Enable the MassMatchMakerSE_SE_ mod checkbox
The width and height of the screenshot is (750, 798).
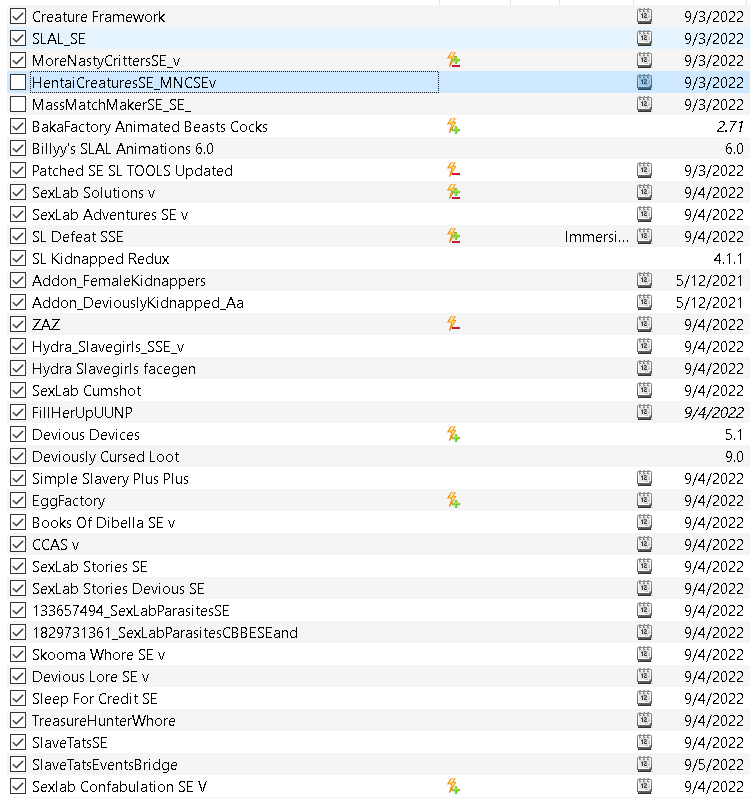18,104
